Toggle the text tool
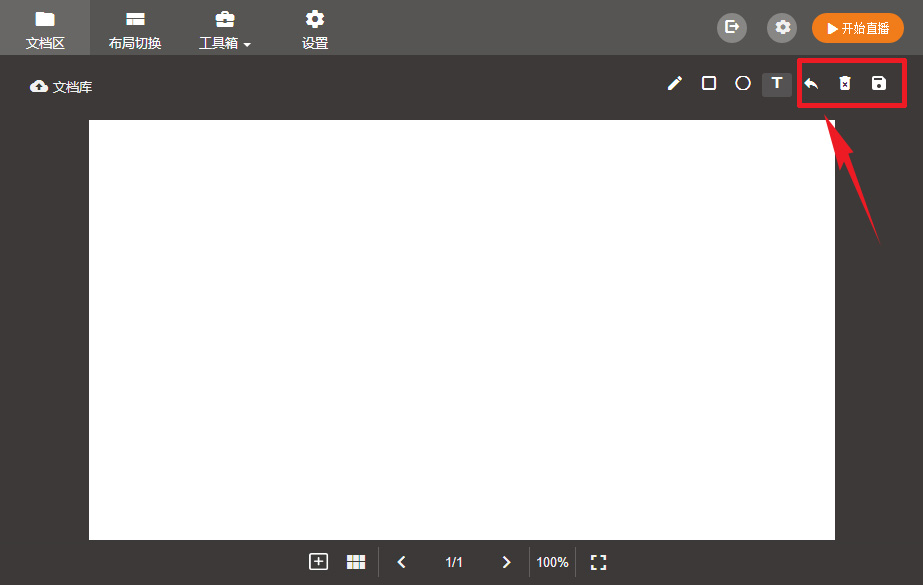 (777, 84)
